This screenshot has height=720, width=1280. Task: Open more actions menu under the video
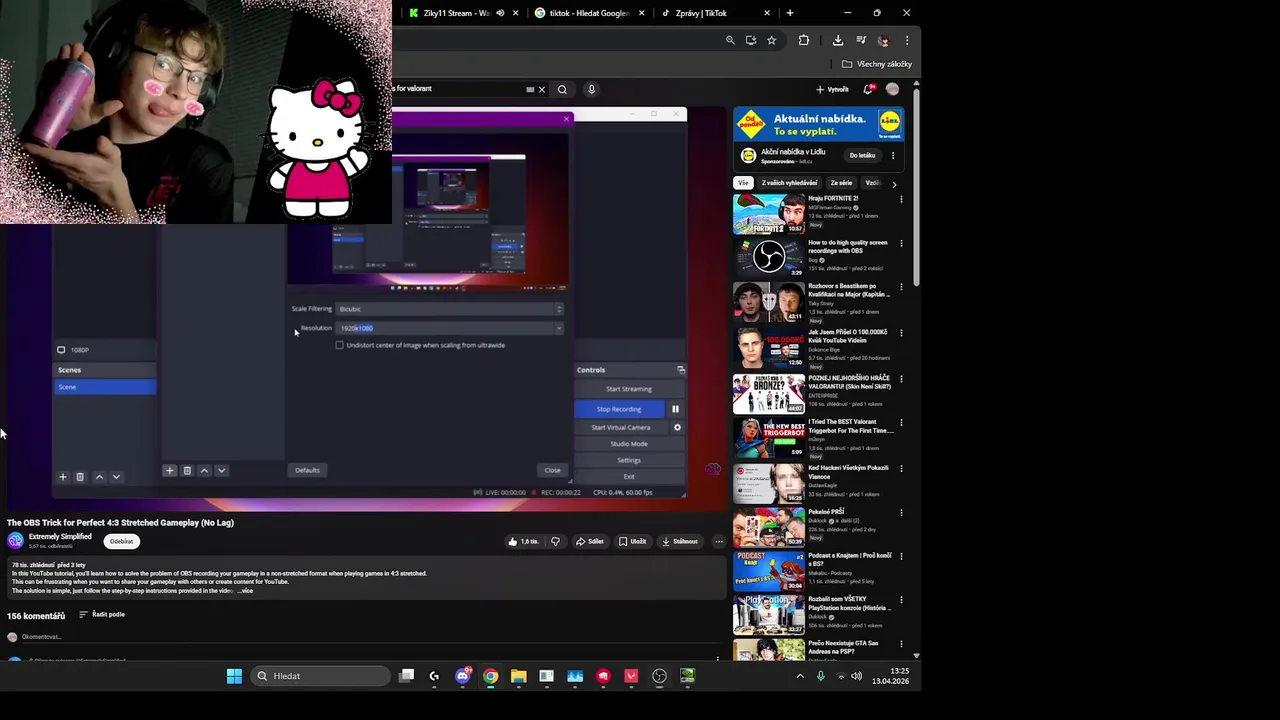click(718, 541)
